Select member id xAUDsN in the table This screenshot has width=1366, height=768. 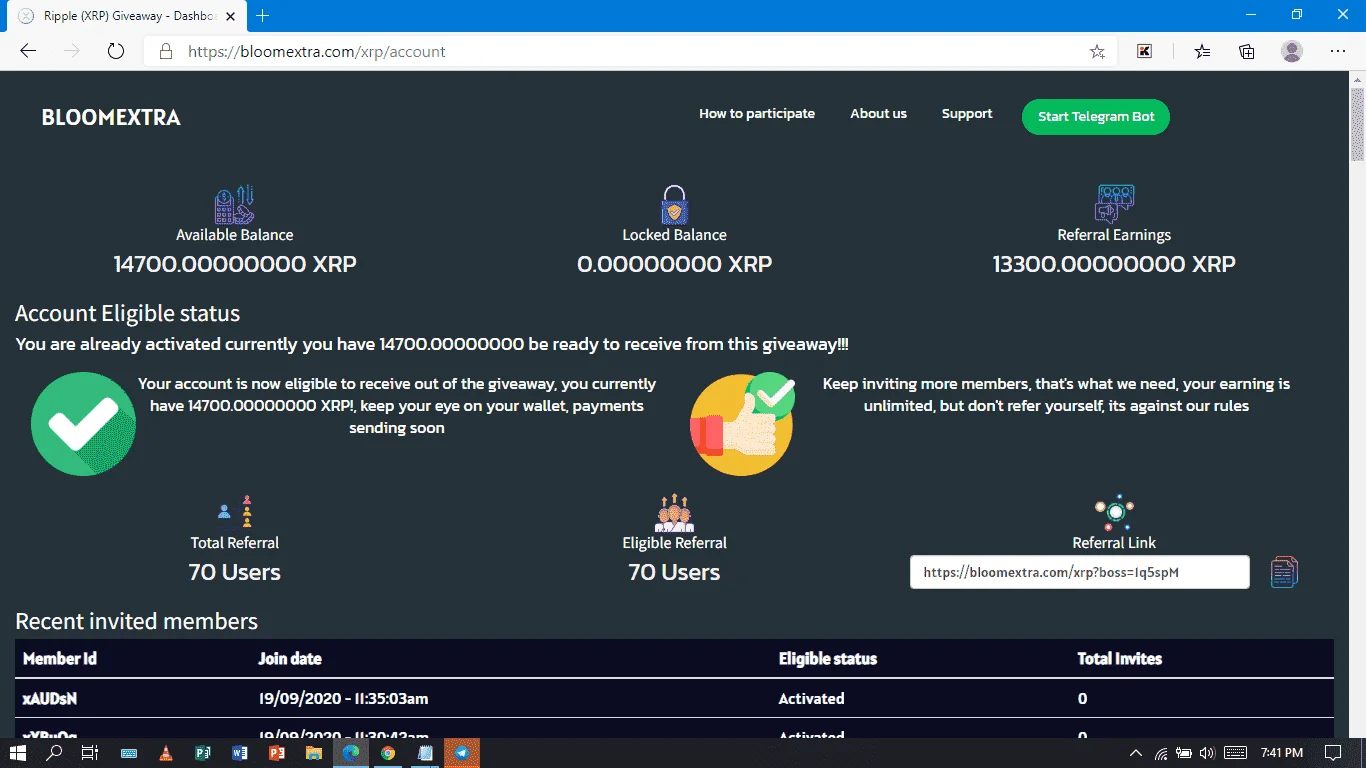coord(52,699)
